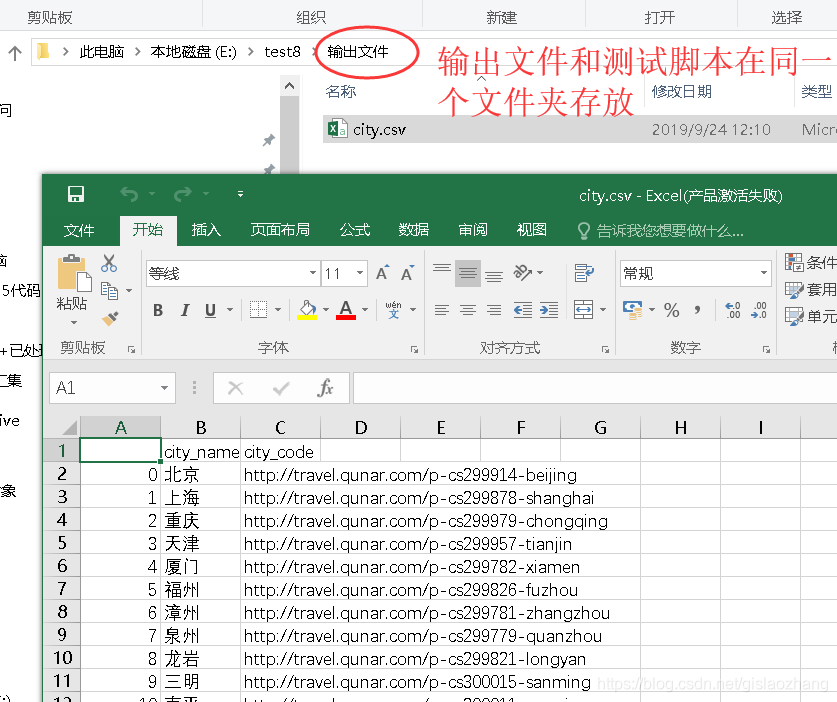Apply the yellow fill color bucket
837x702 pixels.
(307, 310)
